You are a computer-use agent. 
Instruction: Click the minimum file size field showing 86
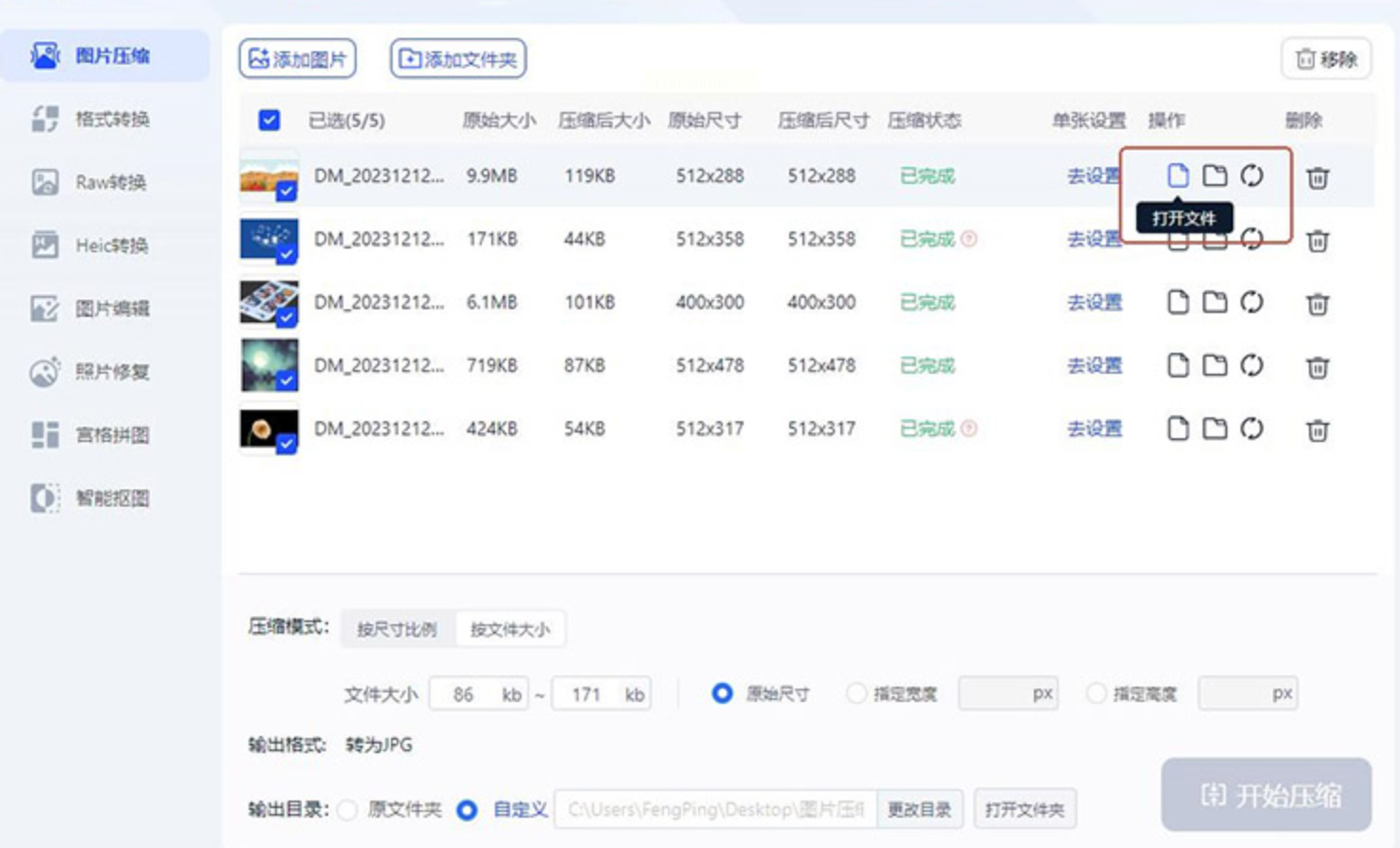[x=464, y=694]
